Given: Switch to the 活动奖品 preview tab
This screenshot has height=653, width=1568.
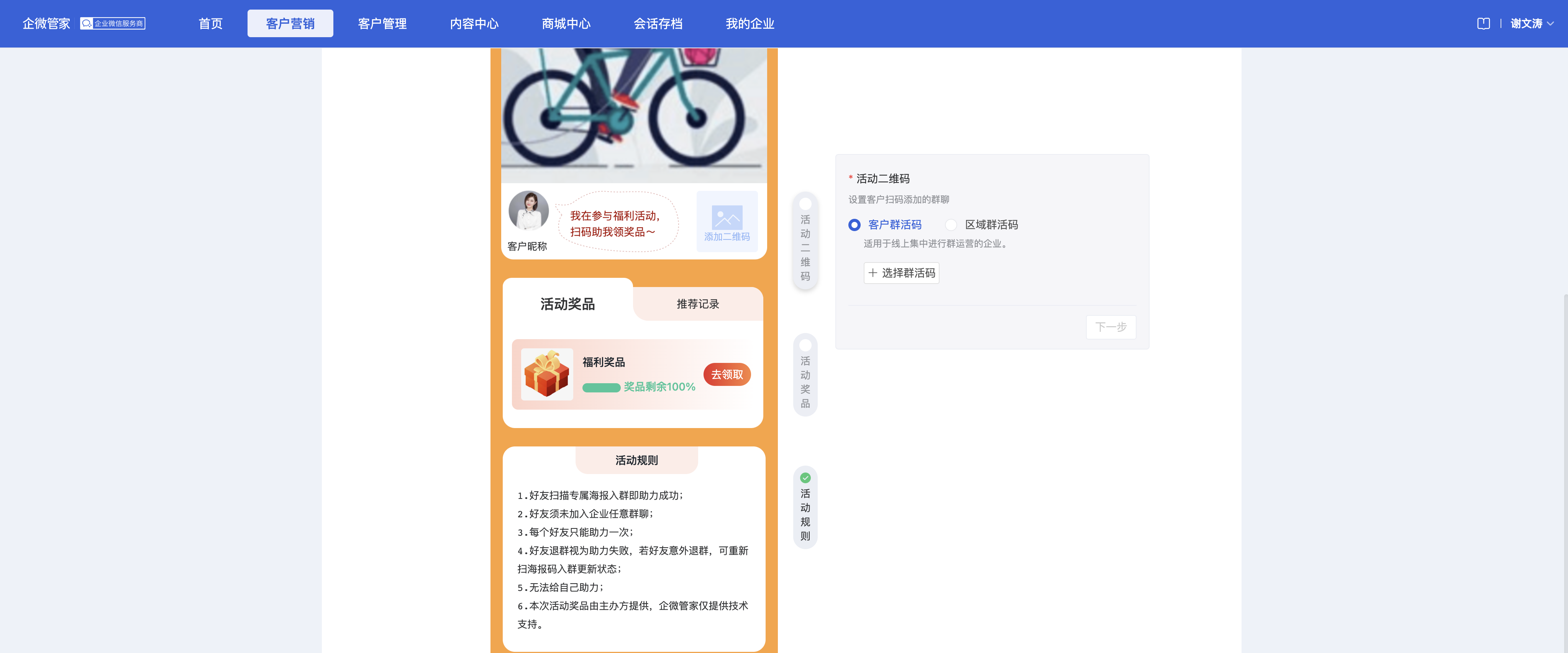Looking at the screenshot, I should point(568,304).
